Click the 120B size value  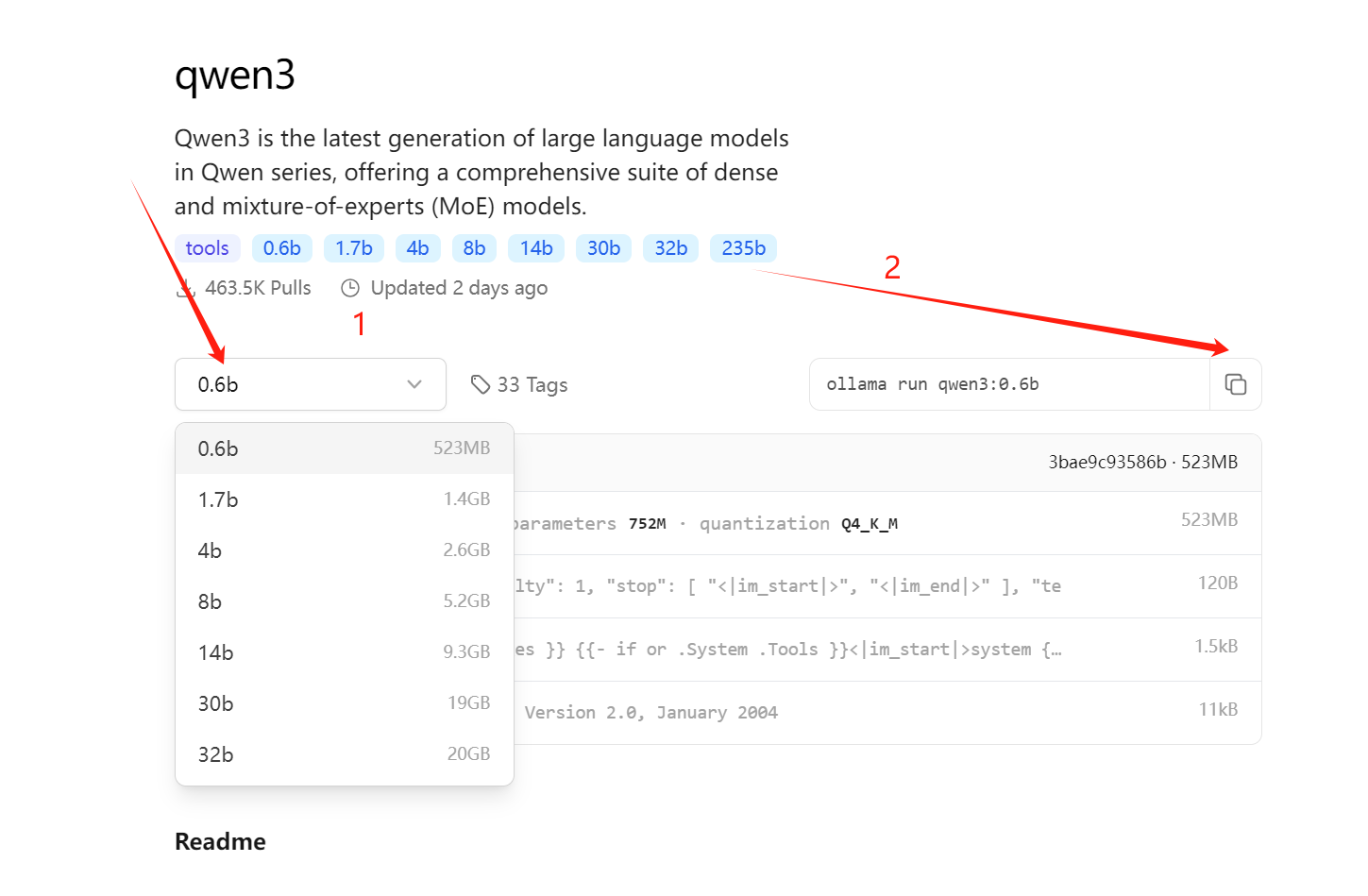click(x=1218, y=583)
